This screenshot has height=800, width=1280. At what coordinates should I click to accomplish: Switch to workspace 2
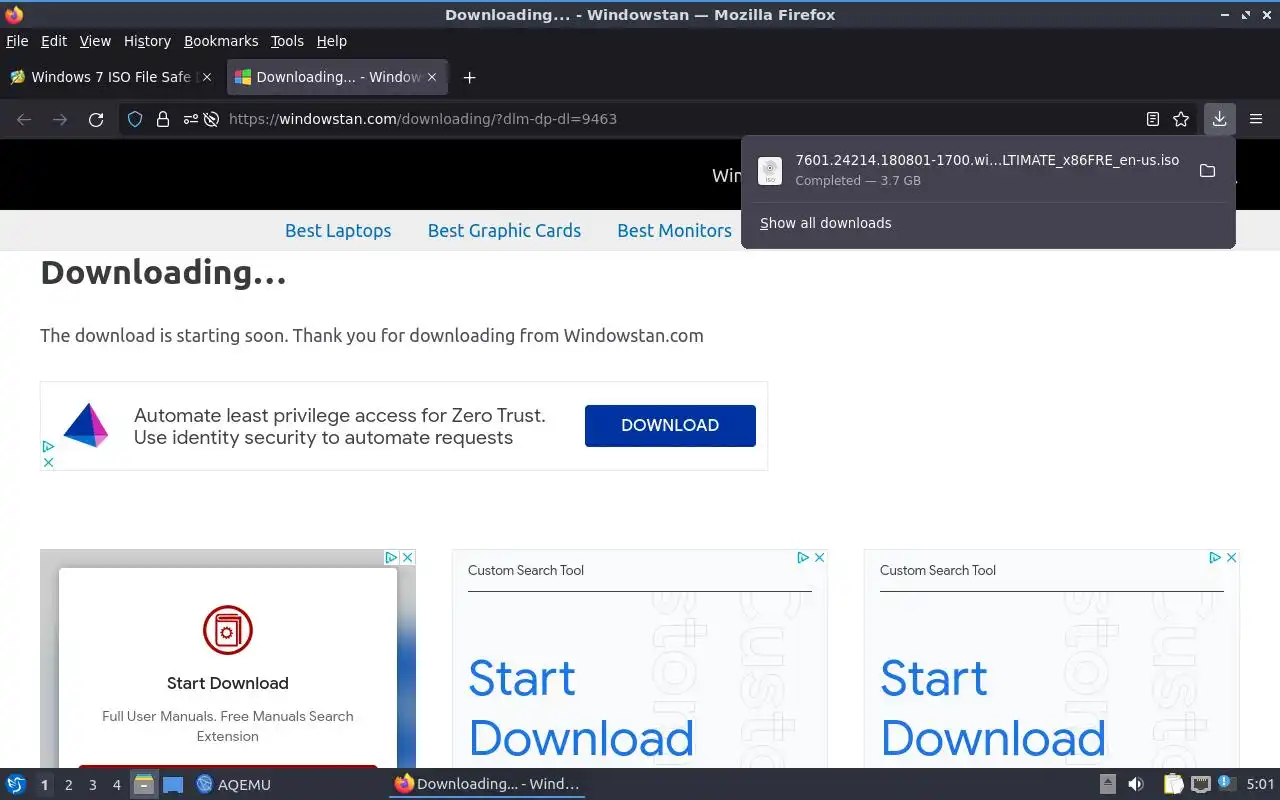coord(68,785)
